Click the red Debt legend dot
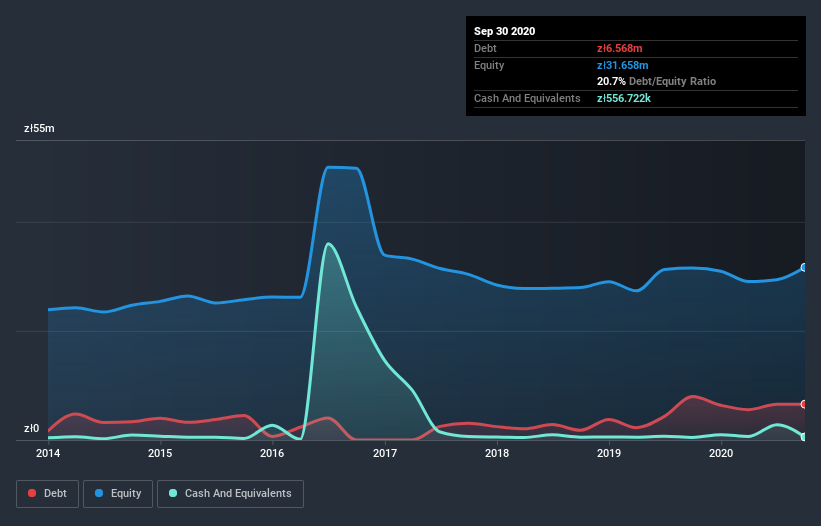The width and height of the screenshot is (821, 526). pyautogui.click(x=32, y=493)
